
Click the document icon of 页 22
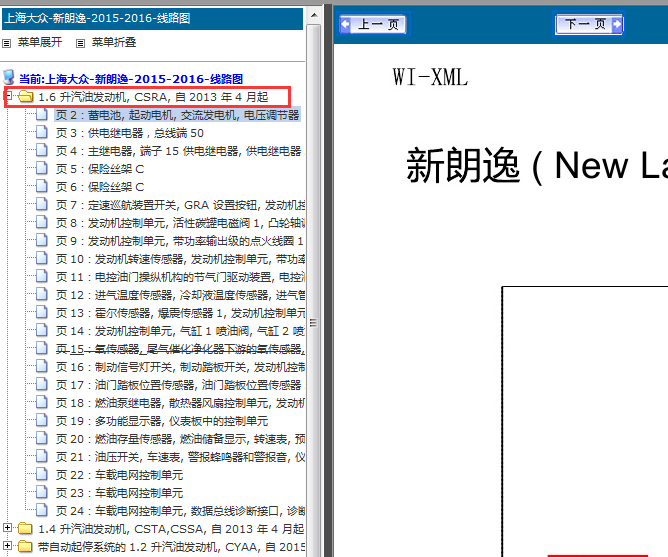42,474
